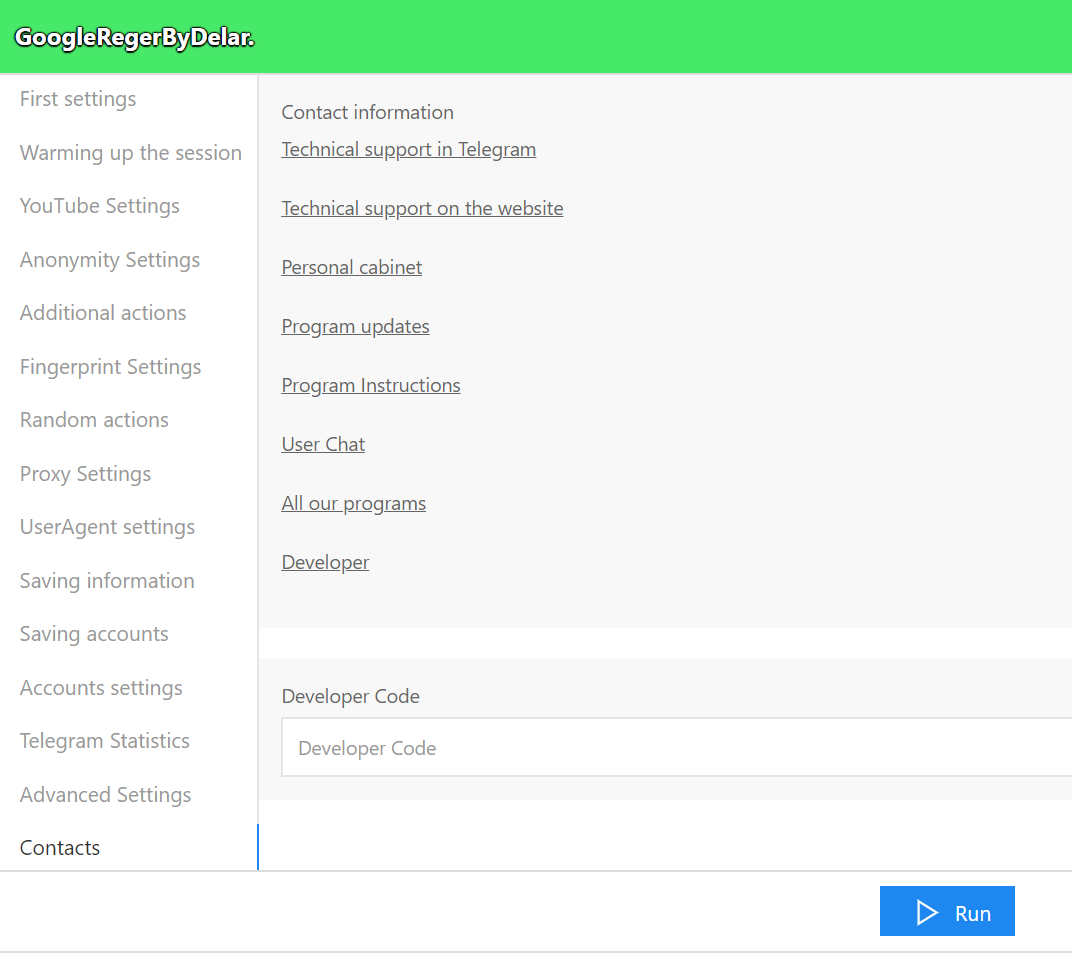Viewport: 1072px width, 977px height.
Task: Open Saving information section
Action: (x=107, y=581)
